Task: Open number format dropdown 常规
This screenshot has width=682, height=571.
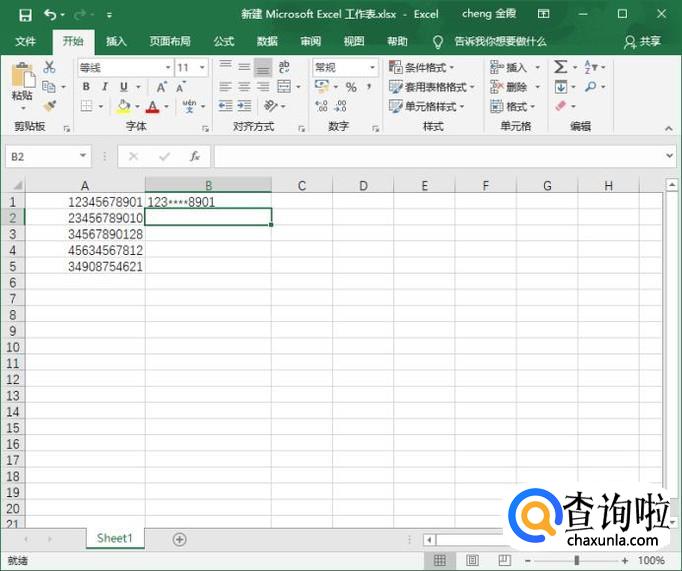Action: (372, 67)
